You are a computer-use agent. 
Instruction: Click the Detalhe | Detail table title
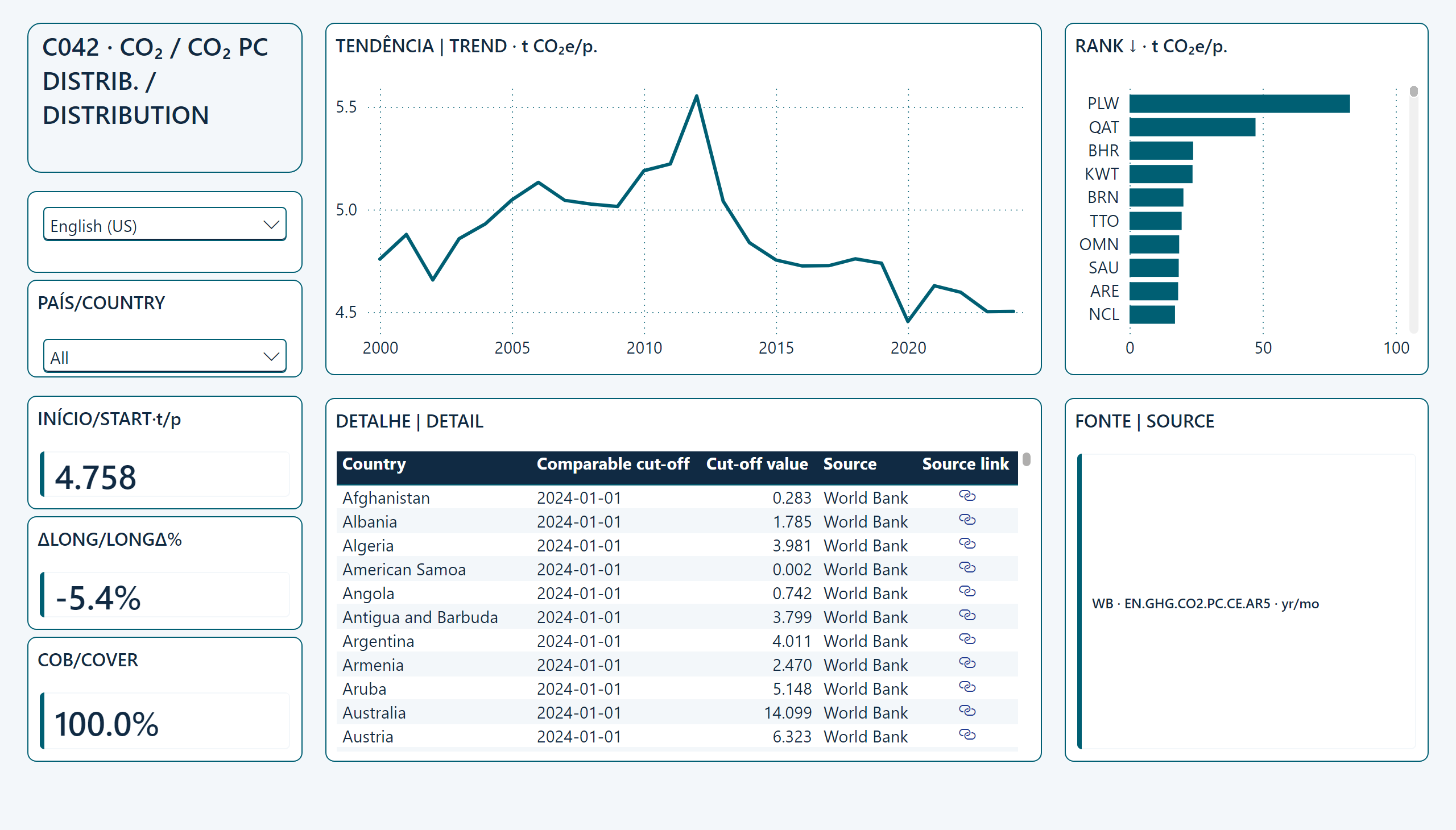pyautogui.click(x=409, y=421)
